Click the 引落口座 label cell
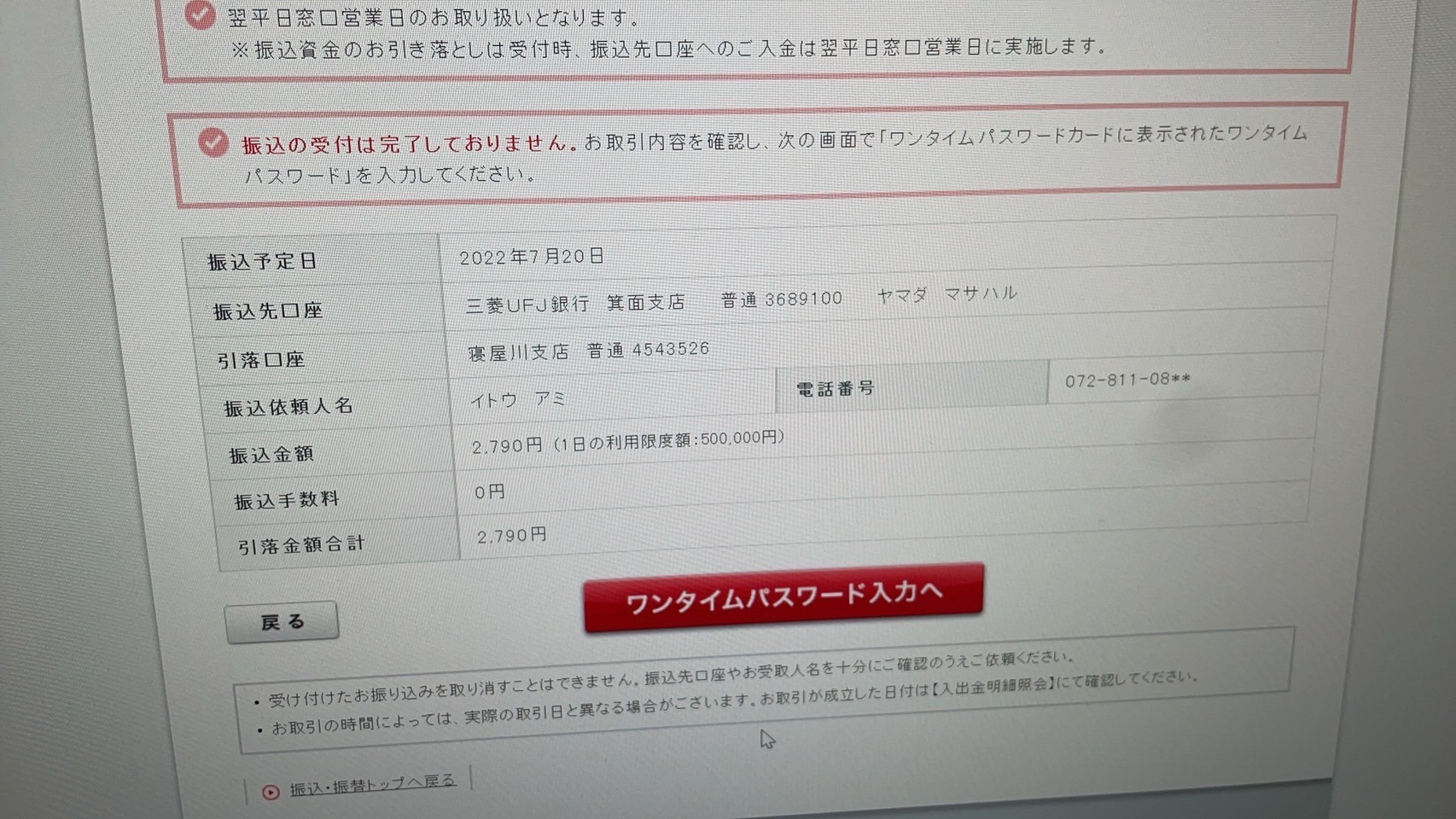 coord(323,358)
